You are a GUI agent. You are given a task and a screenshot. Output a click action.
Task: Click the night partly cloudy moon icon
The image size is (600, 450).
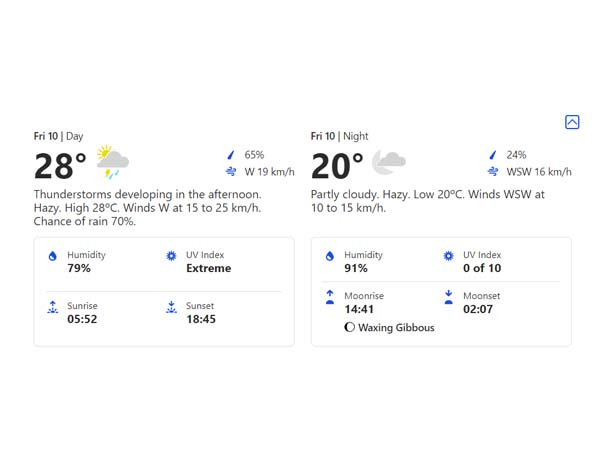click(388, 161)
